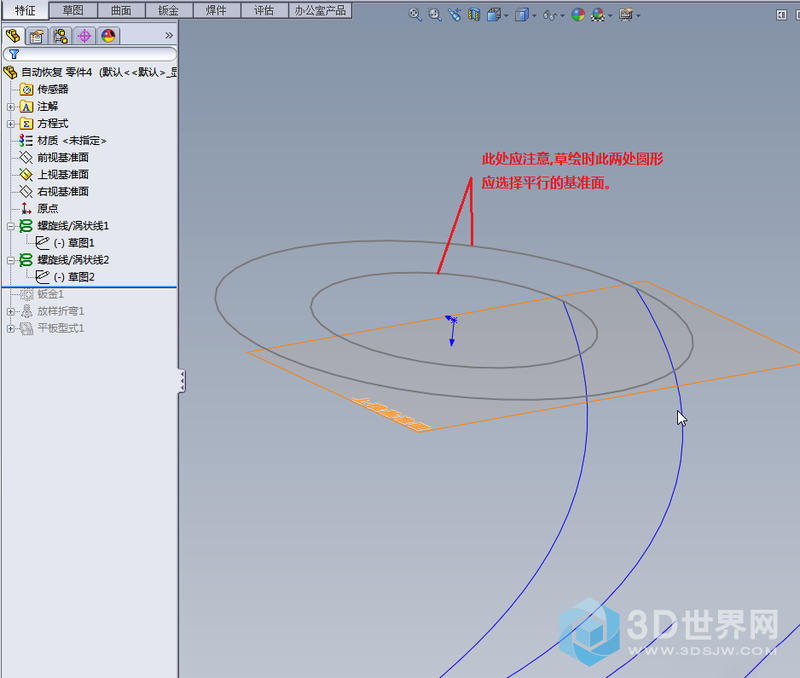Viewport: 800px width, 678px height.
Task: Open the PropertyManager tab icon
Action: [36, 36]
